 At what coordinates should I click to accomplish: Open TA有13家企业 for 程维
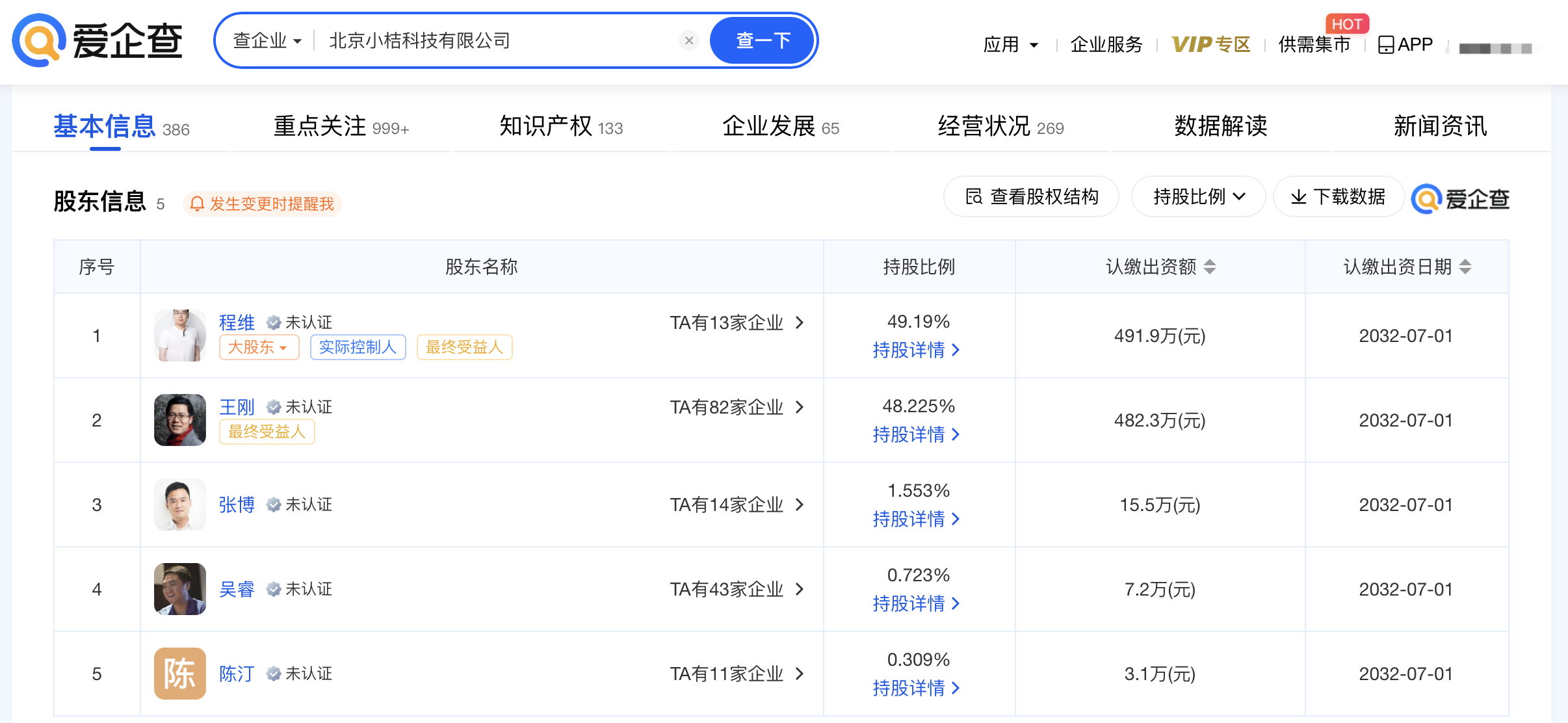(x=737, y=322)
